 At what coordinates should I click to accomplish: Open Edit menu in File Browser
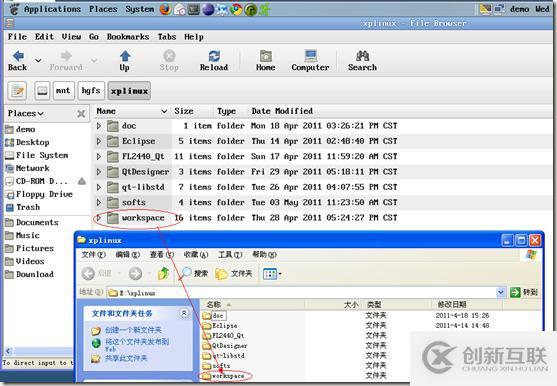click(44, 37)
